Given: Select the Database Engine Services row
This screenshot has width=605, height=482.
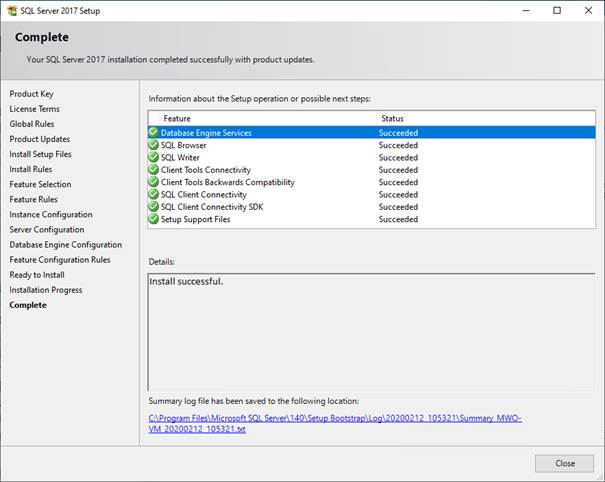Looking at the screenshot, I should click(372, 132).
